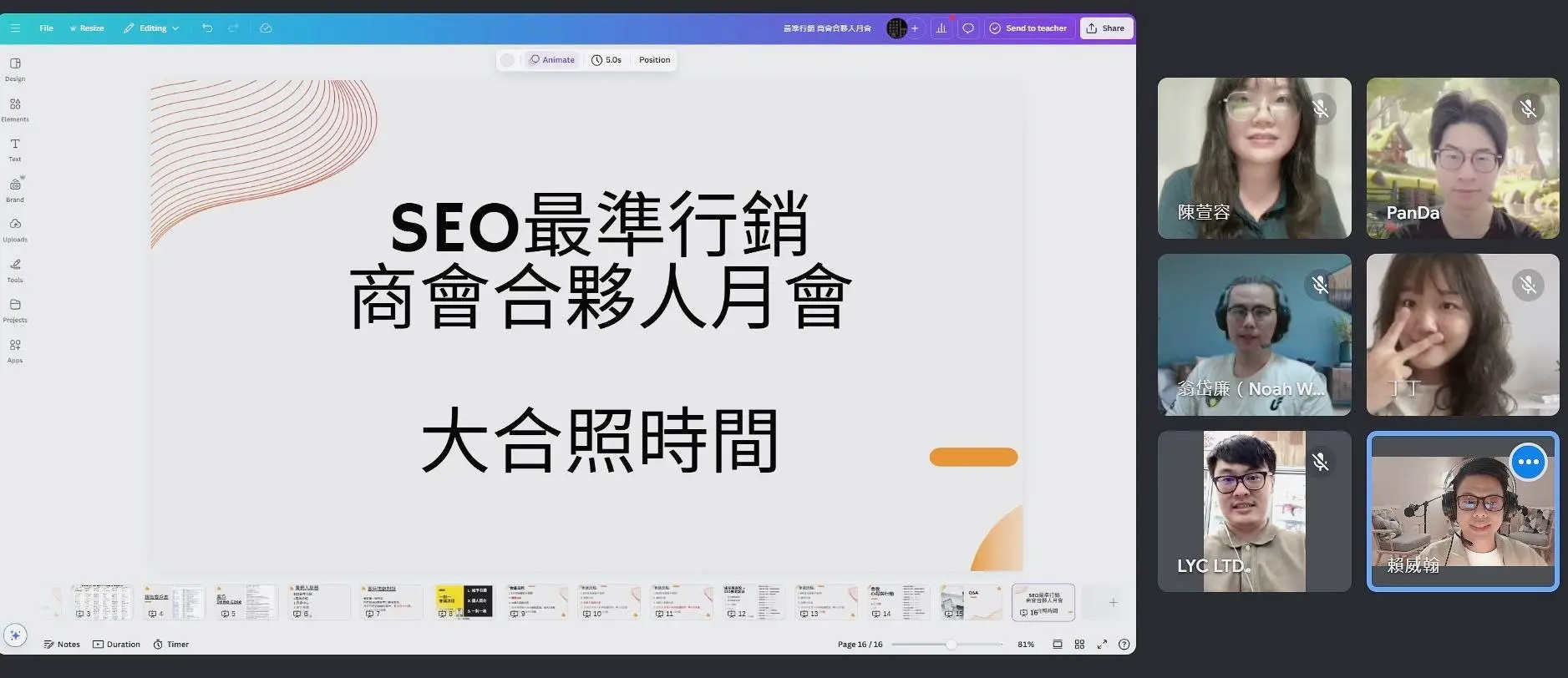Open the File menu
1568x678 pixels.
(46, 28)
